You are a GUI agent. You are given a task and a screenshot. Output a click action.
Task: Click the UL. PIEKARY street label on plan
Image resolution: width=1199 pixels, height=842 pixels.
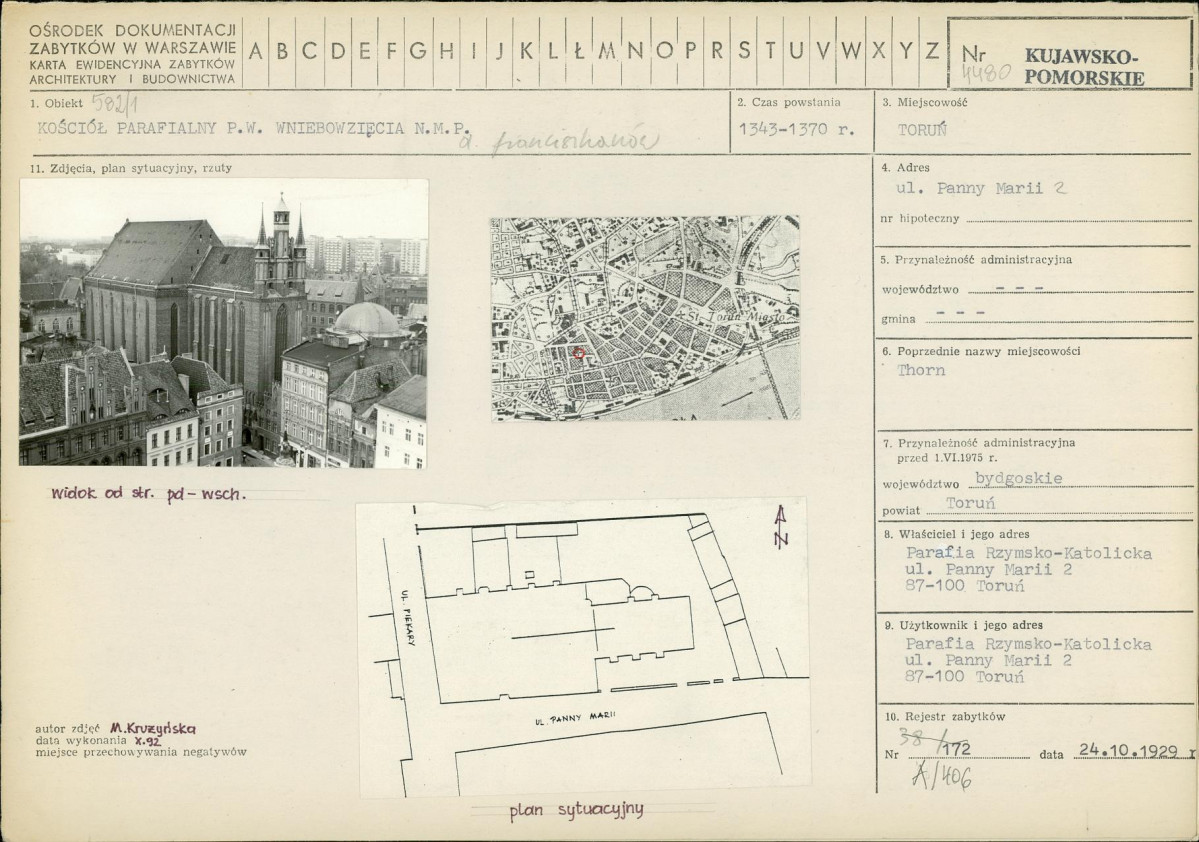[408, 612]
